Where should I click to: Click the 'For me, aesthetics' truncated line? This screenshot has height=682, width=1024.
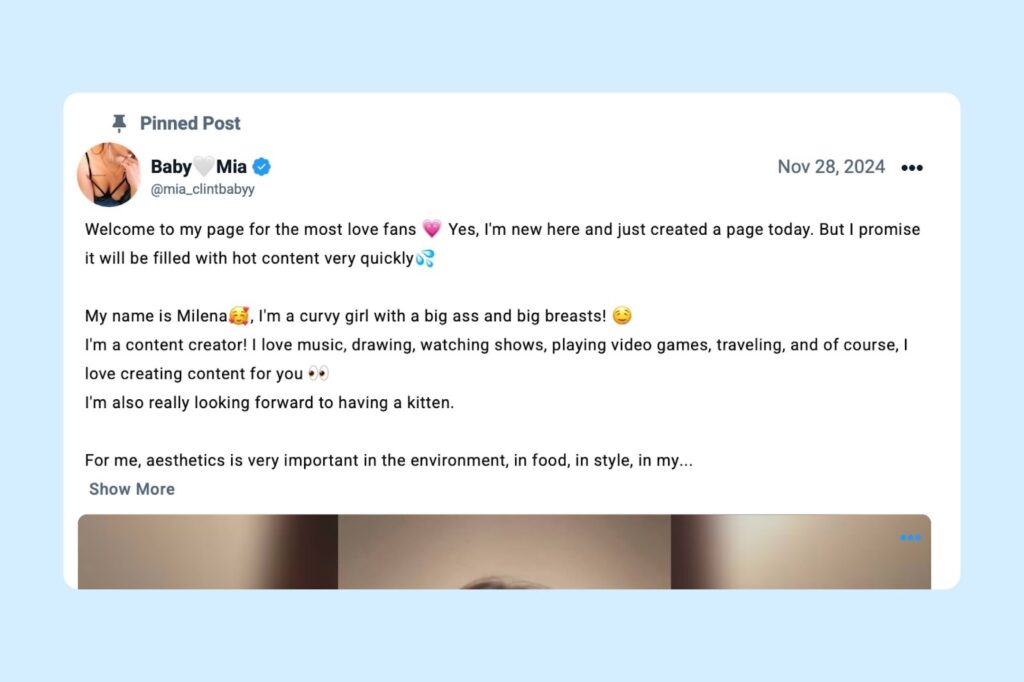coord(388,461)
